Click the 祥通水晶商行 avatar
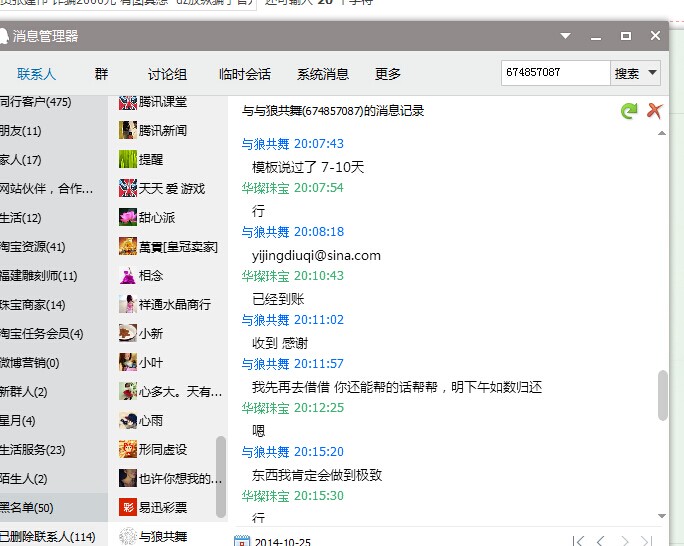The width and height of the screenshot is (684, 546). (128, 304)
